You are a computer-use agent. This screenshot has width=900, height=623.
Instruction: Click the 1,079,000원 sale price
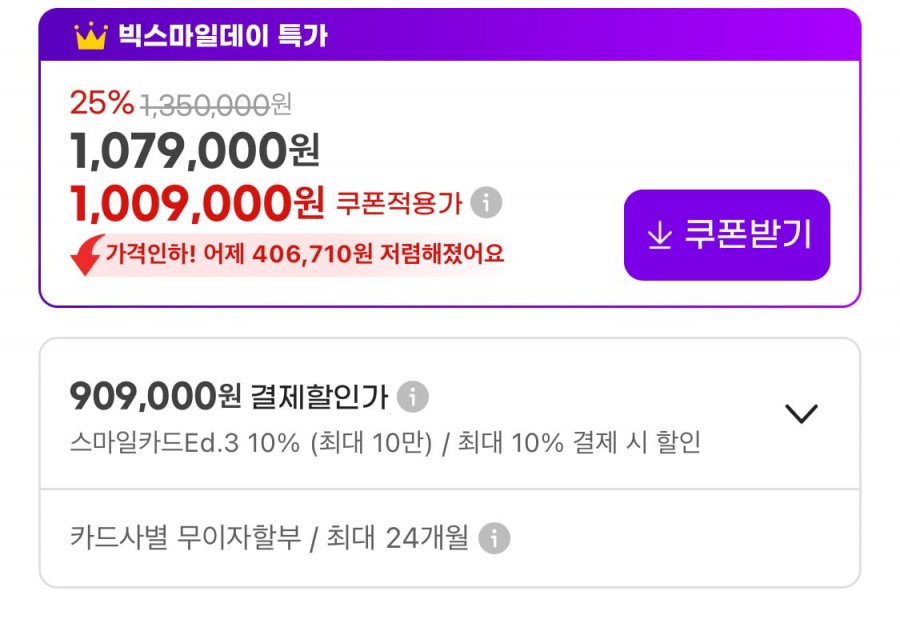pyautogui.click(x=195, y=151)
